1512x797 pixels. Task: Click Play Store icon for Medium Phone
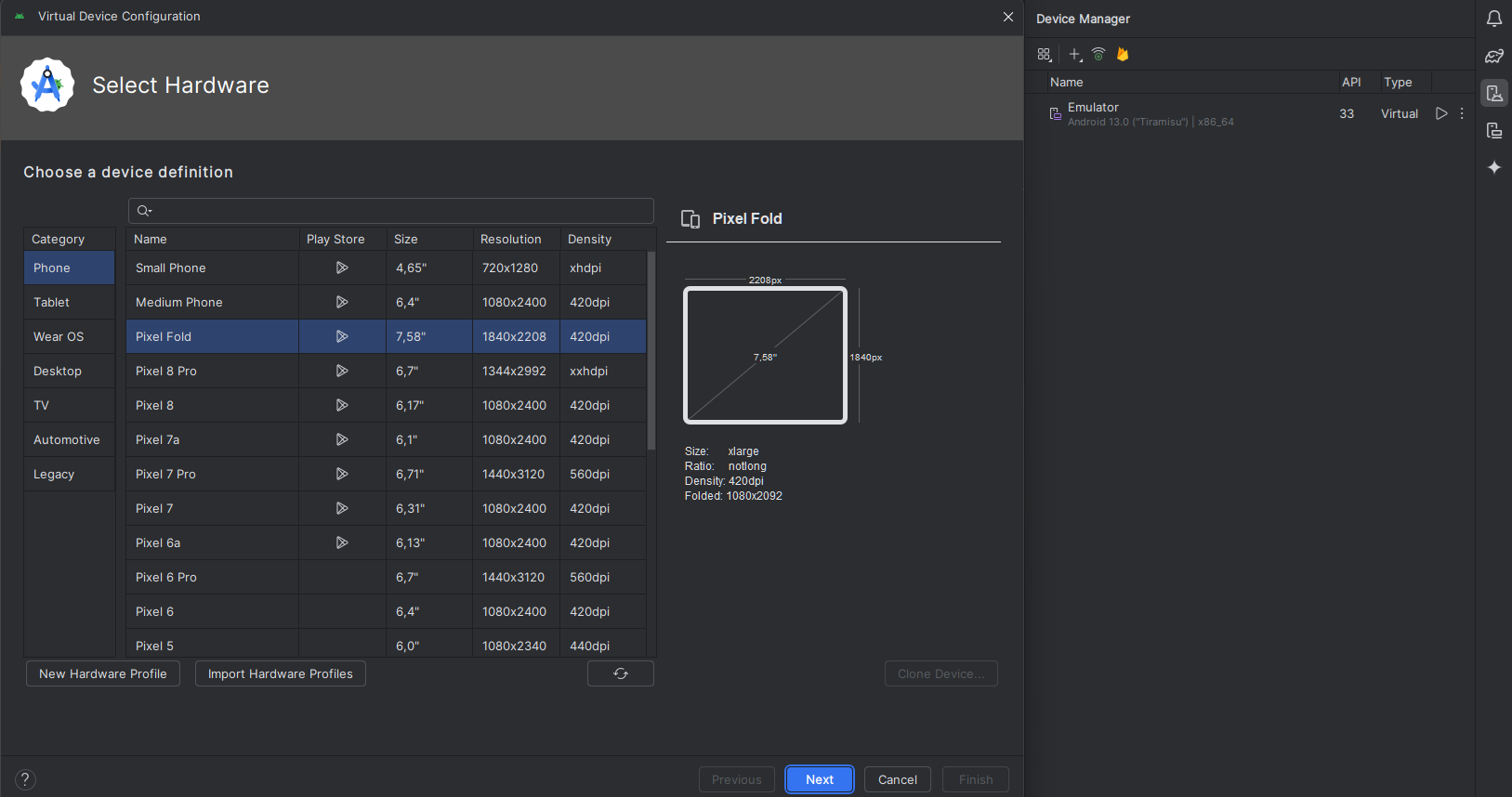point(342,302)
